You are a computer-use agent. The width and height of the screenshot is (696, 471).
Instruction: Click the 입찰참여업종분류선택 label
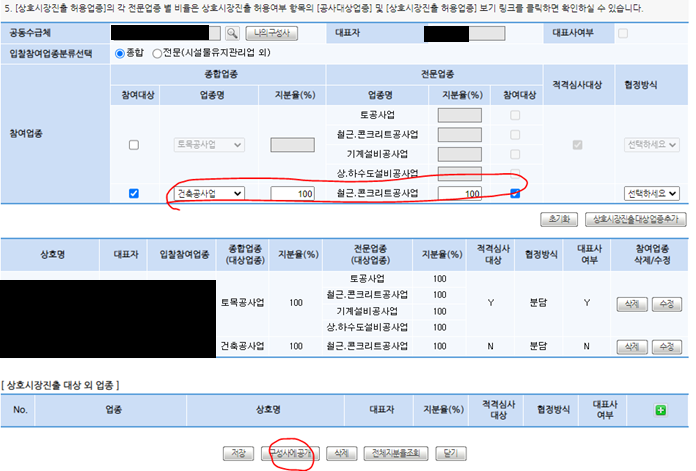tap(51, 54)
